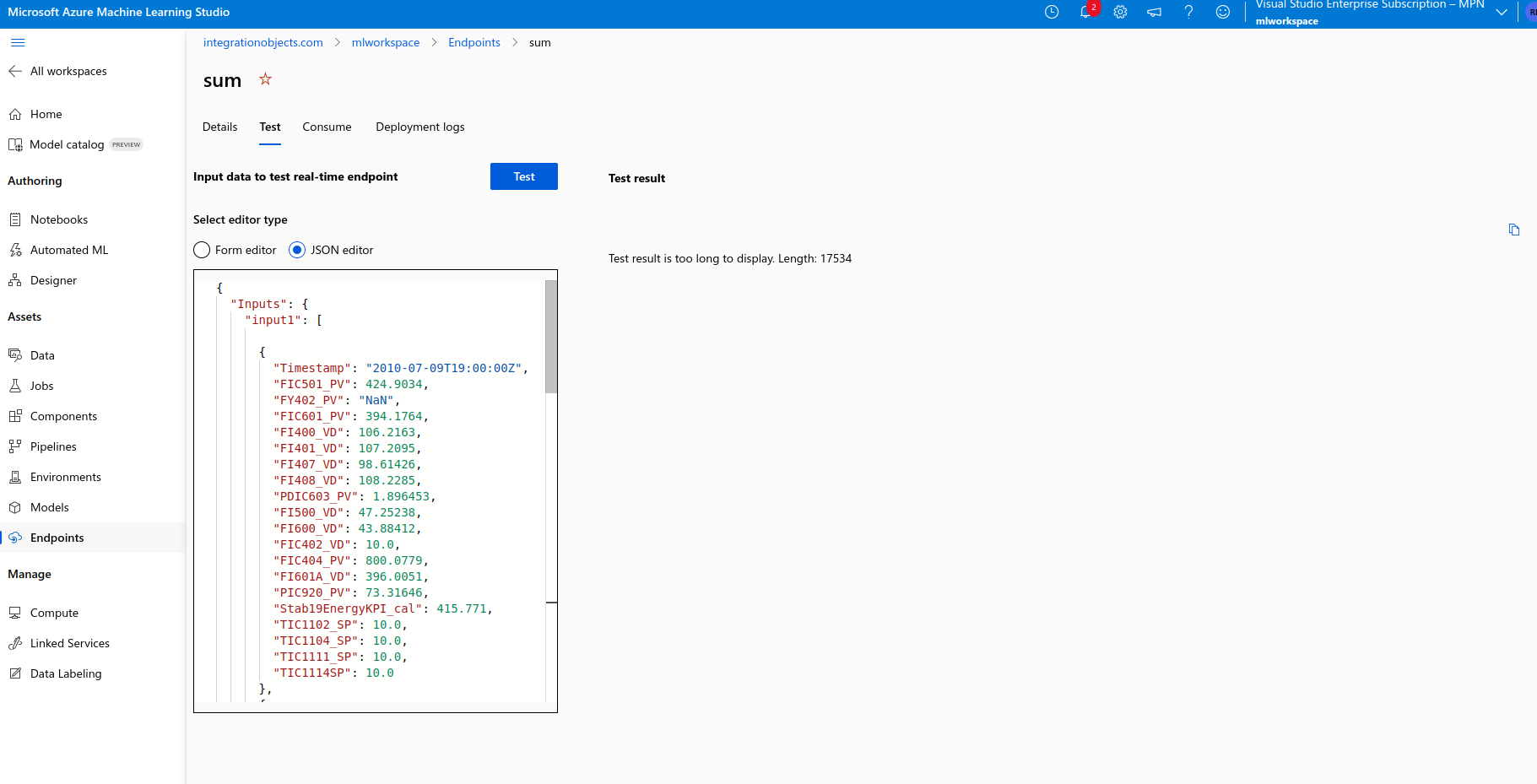The height and width of the screenshot is (784, 1537).
Task: Collapse the navigation with the hamburger menu
Action: point(18,42)
